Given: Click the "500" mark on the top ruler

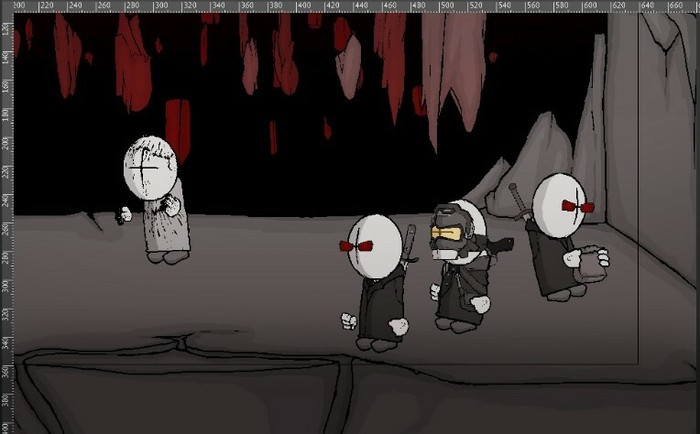Looking at the screenshot, I should tap(447, 5).
